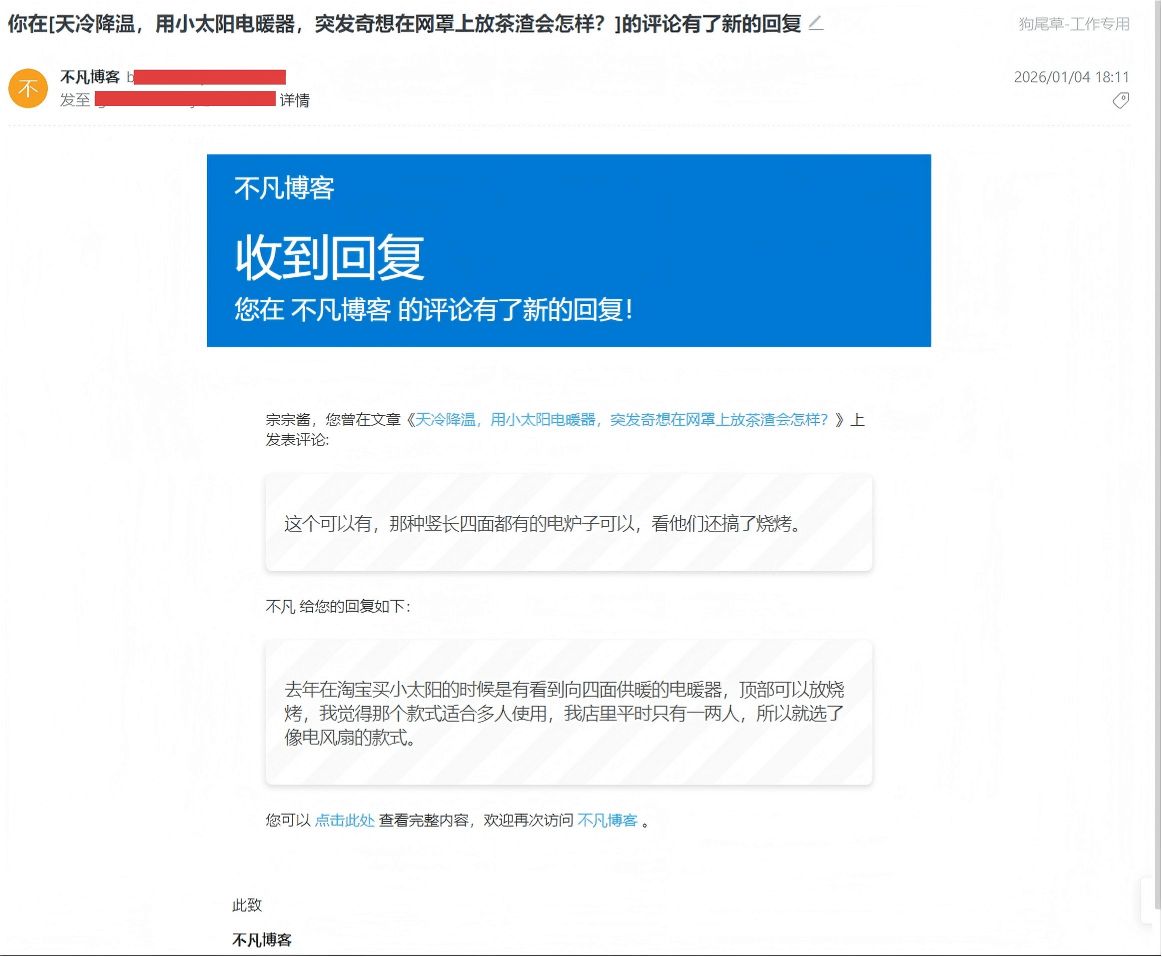The image size is (1162, 957).
Task: Click the tag label icon under the date
Action: click(1120, 100)
